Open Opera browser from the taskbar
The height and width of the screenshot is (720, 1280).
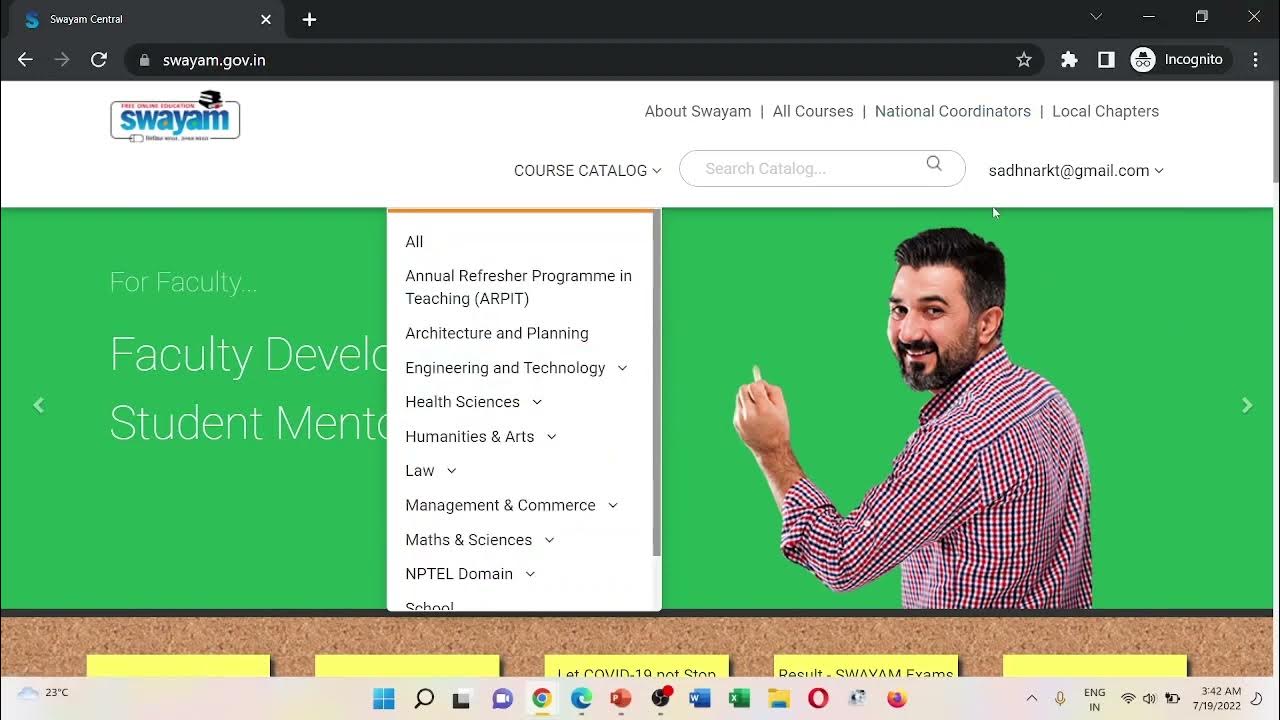click(818, 698)
